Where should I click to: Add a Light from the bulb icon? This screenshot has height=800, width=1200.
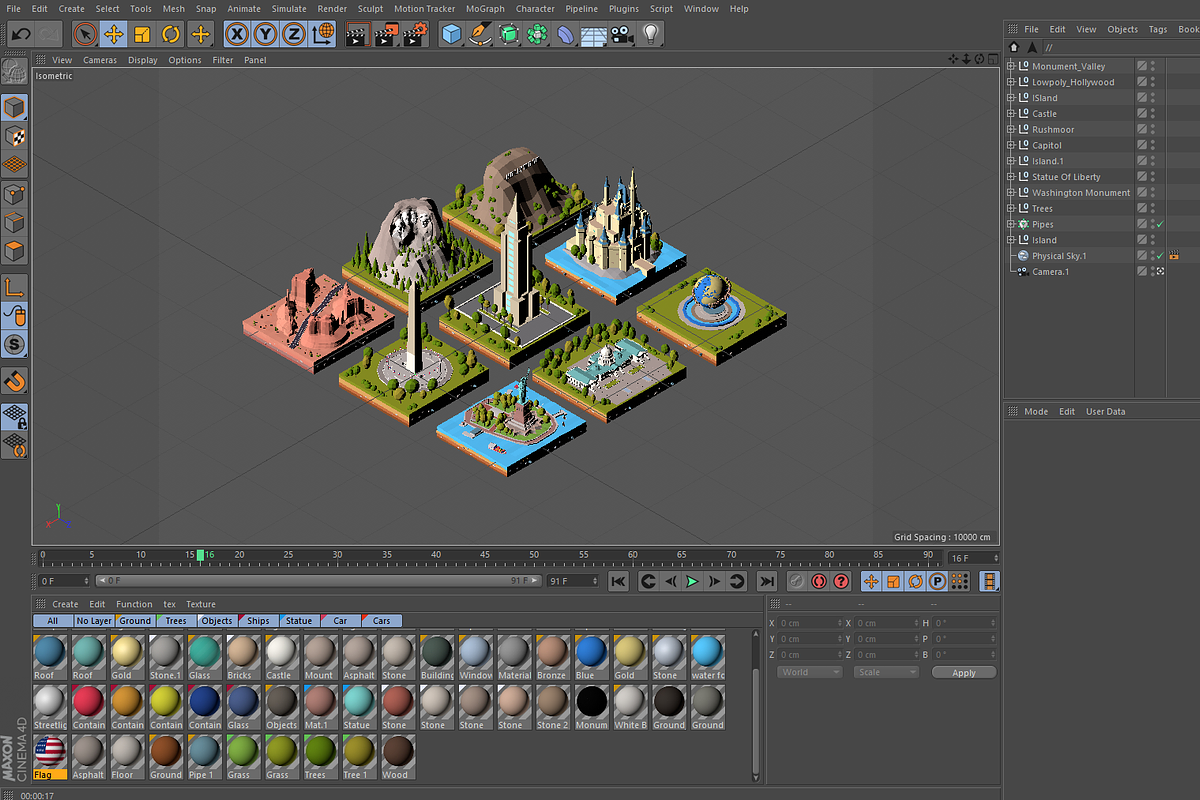(651, 35)
